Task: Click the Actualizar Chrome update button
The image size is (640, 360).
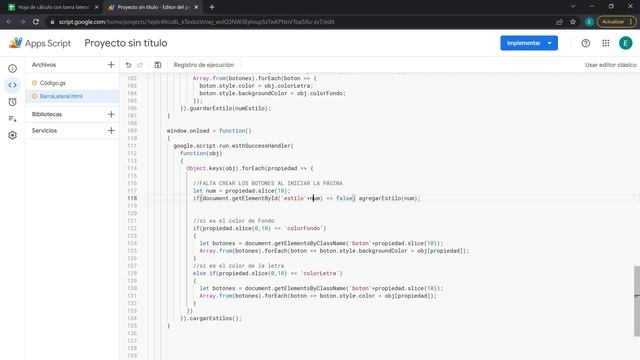Action: click(x=616, y=22)
